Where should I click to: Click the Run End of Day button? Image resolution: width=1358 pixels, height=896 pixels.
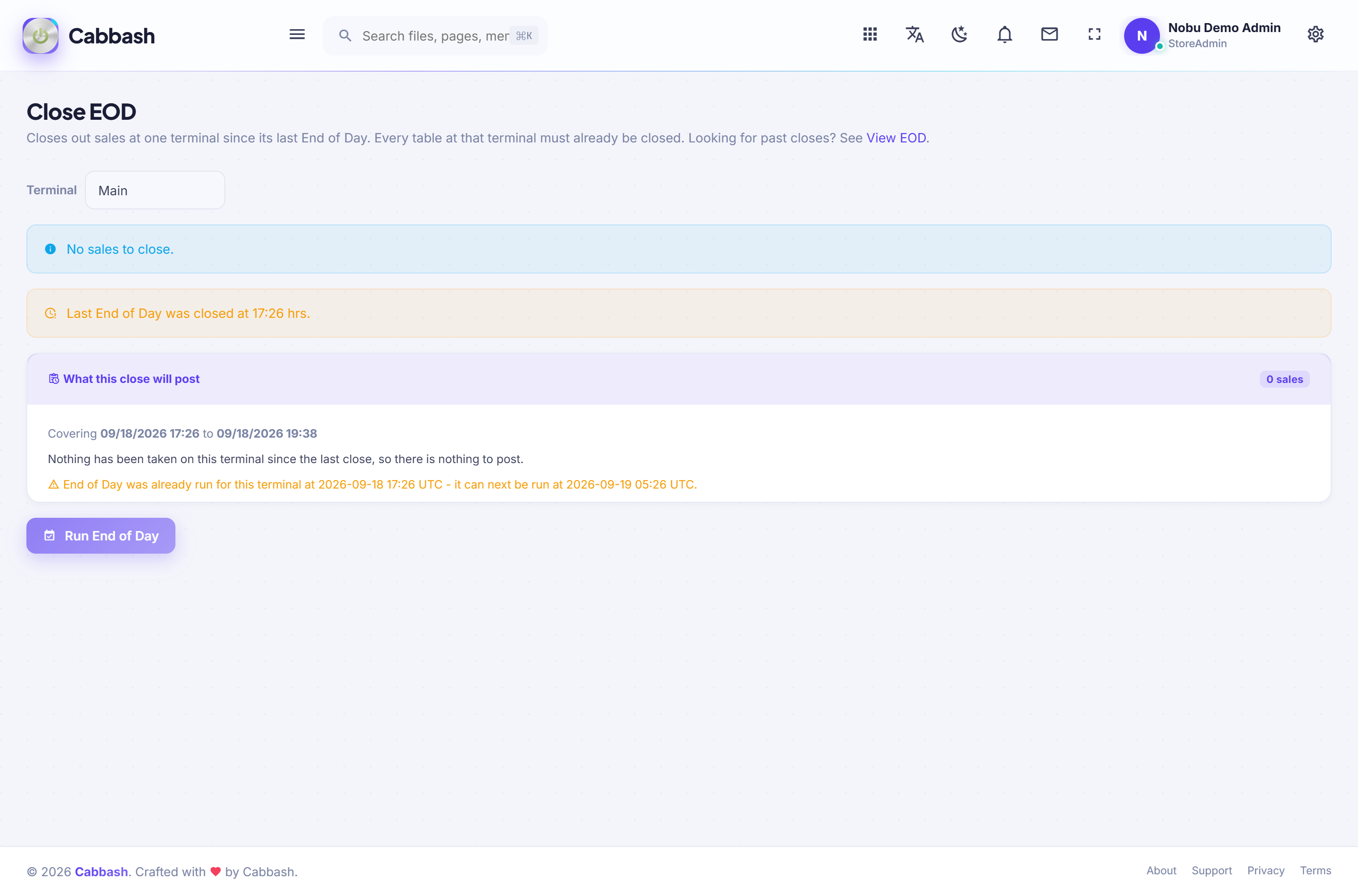[x=100, y=535]
